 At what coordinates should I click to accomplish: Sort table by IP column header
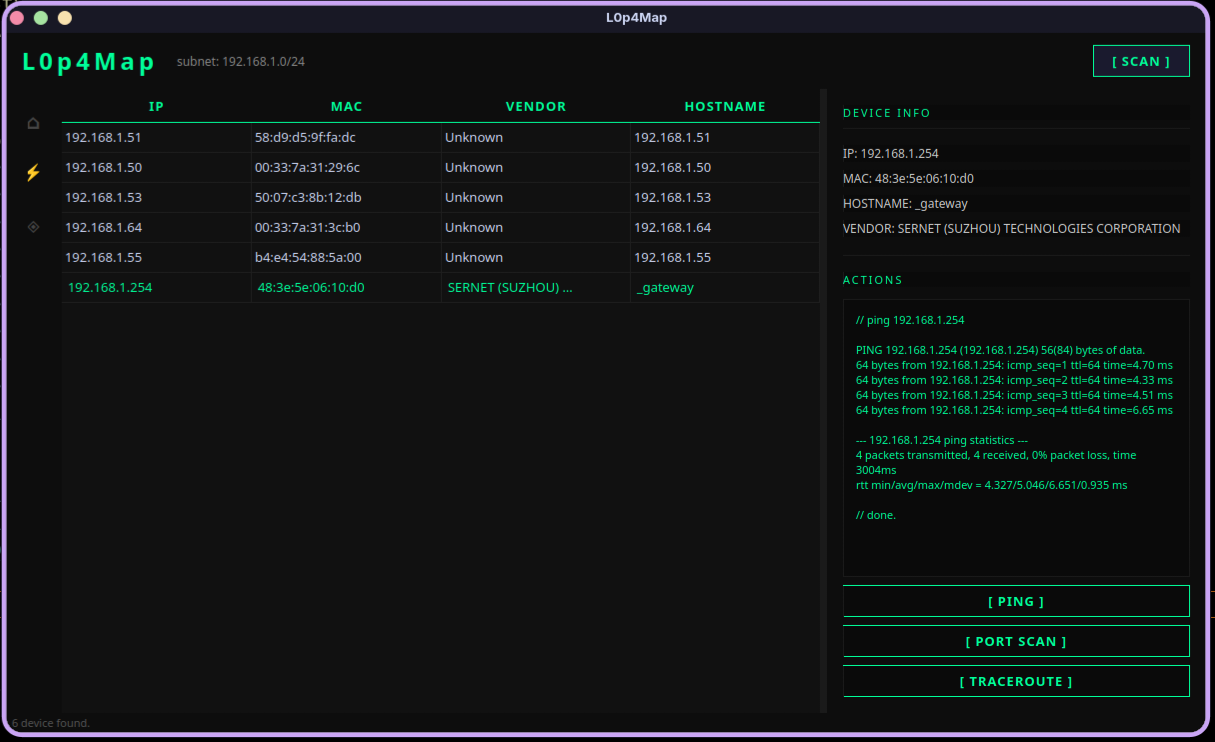[156, 106]
